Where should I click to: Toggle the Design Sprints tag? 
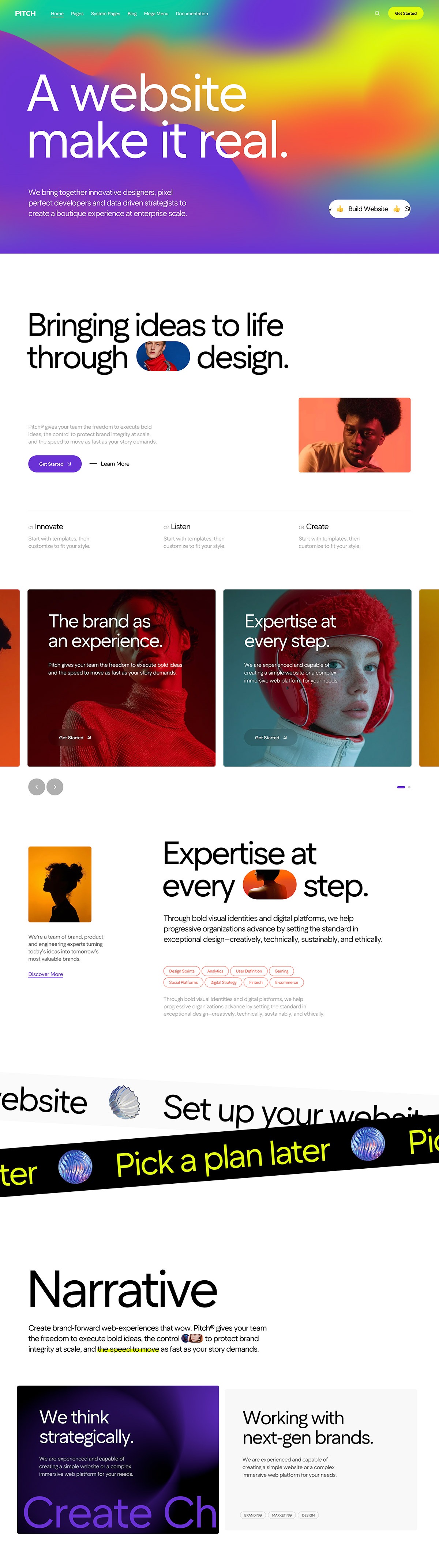(182, 971)
